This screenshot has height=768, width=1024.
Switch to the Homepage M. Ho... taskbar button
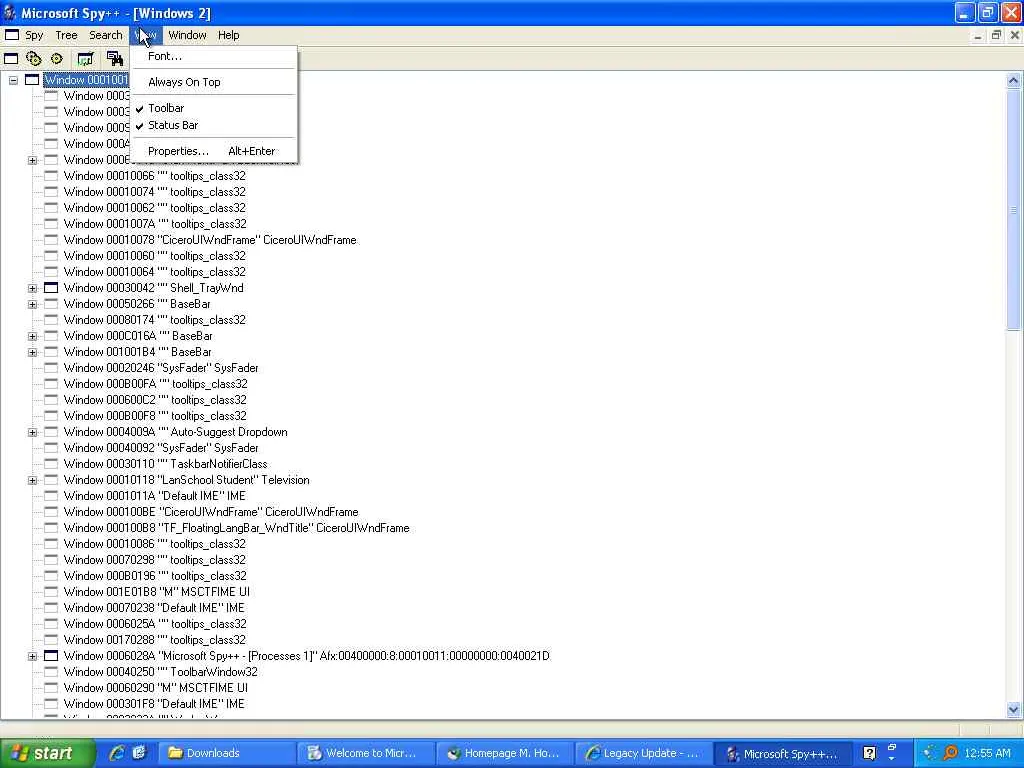pyautogui.click(x=504, y=753)
